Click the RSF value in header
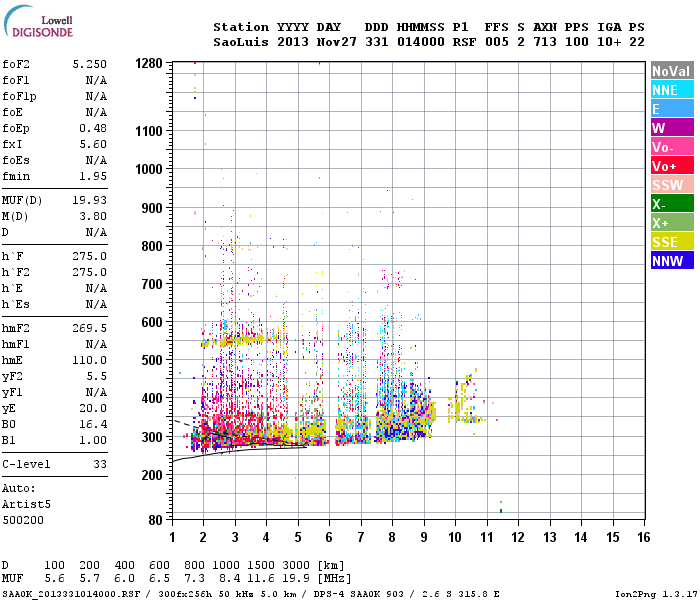The height and width of the screenshot is (600, 700). pyautogui.click(x=464, y=42)
